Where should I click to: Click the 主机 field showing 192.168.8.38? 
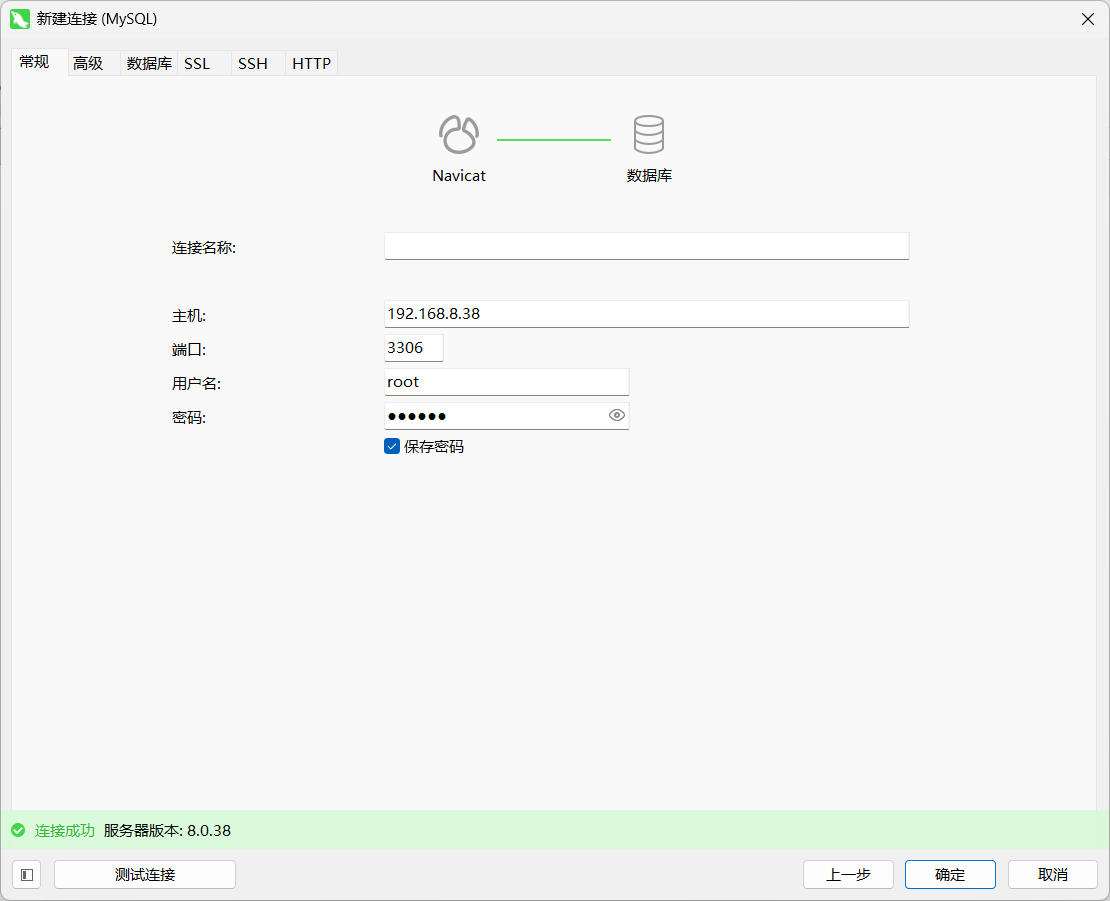click(x=646, y=314)
